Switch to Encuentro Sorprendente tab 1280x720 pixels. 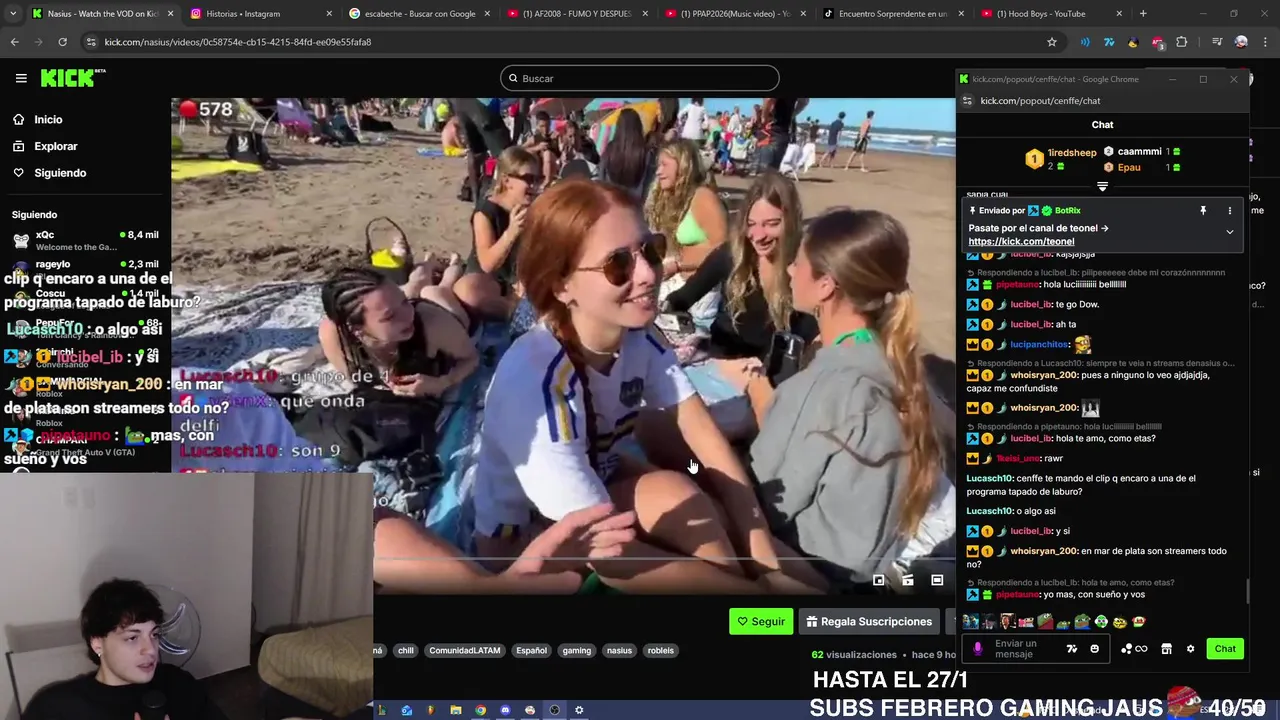pyautogui.click(x=893, y=14)
